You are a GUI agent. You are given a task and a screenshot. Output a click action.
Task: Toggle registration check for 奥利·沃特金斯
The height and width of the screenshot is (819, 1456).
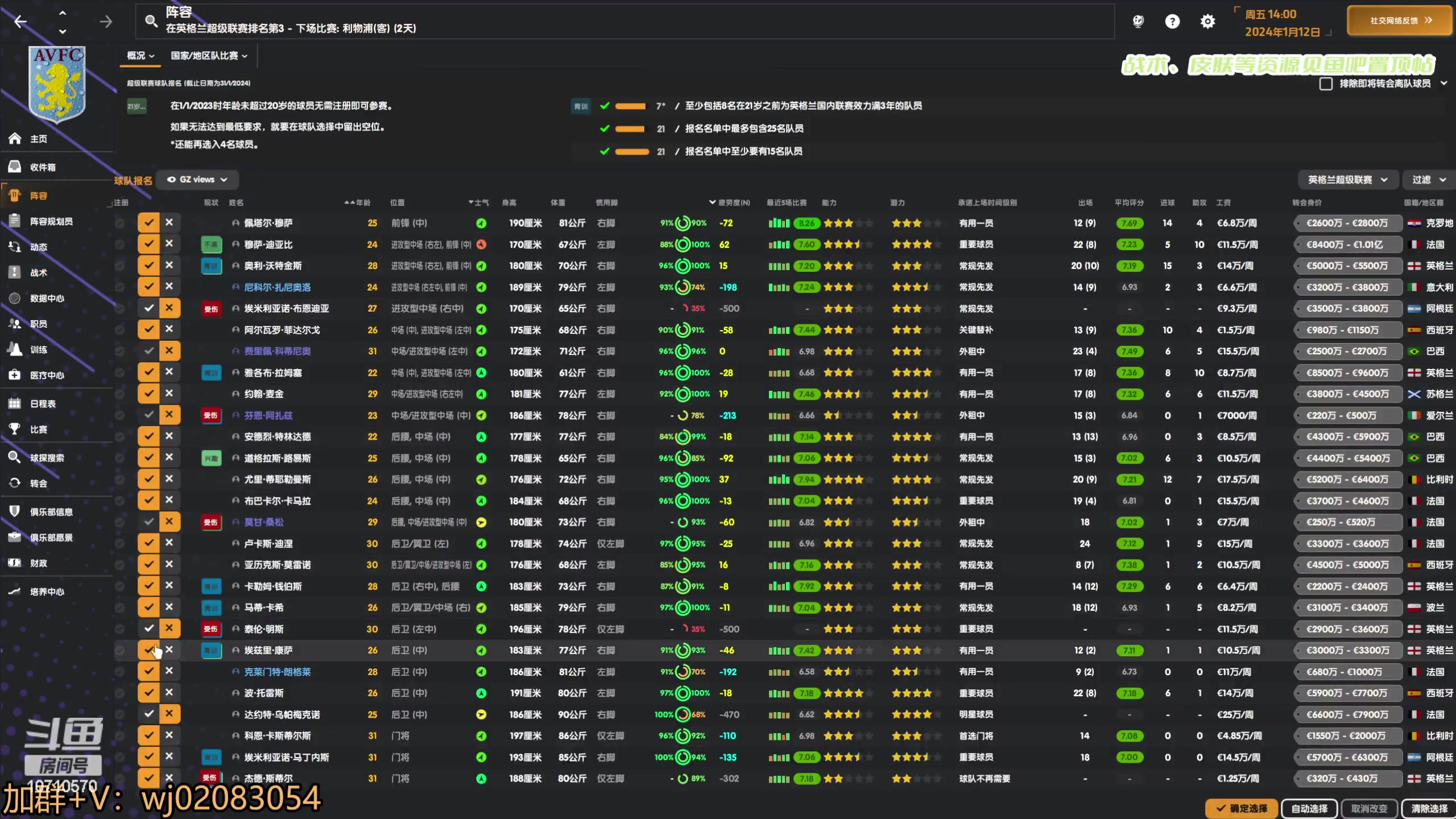click(x=148, y=266)
